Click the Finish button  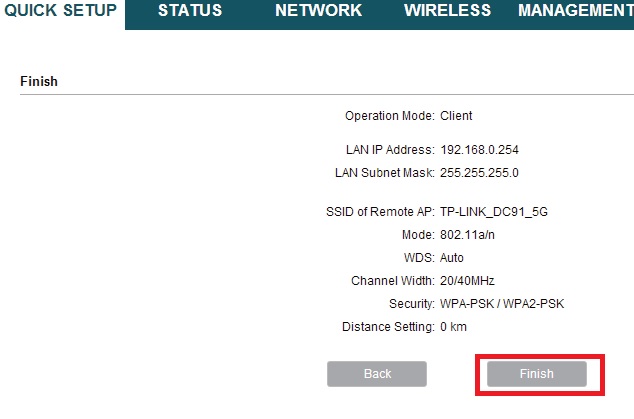536,374
